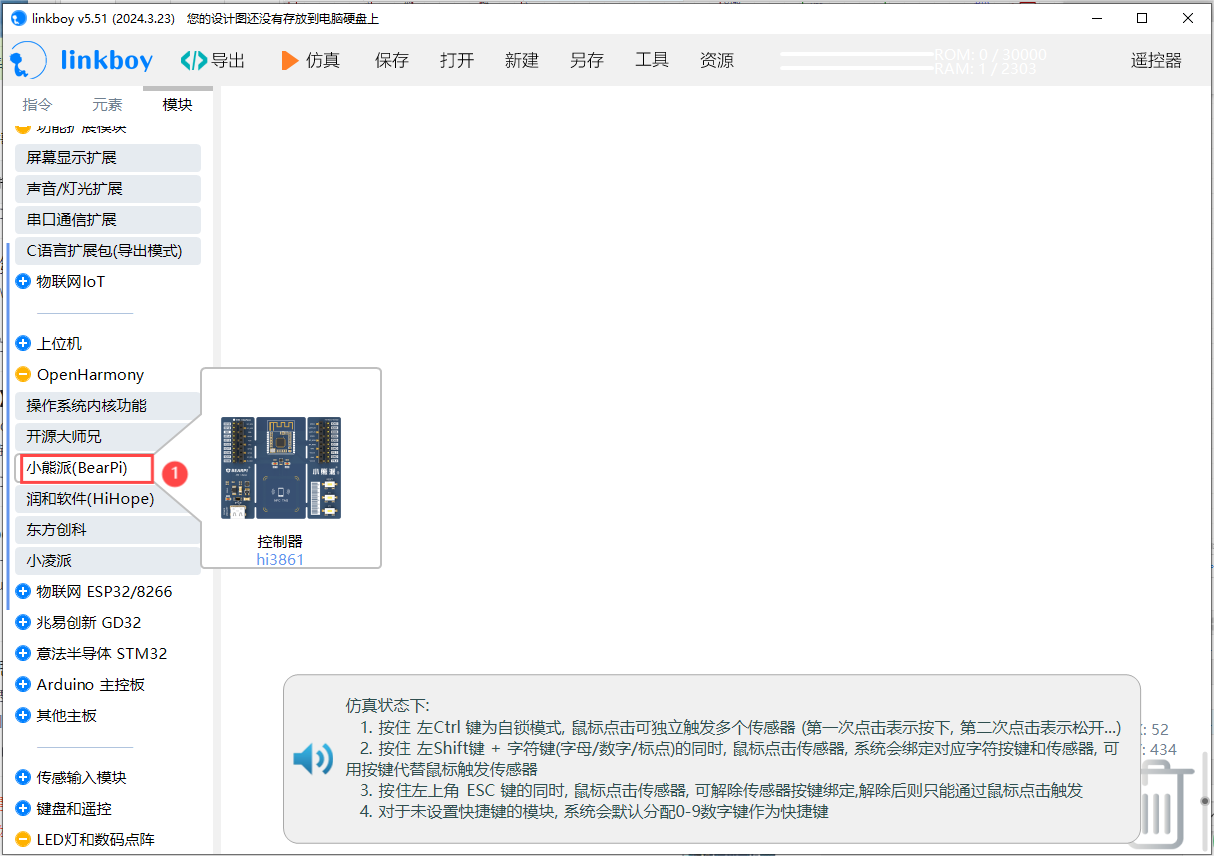Choose 另存 to save as
The width and height of the screenshot is (1214, 856).
[x=587, y=61]
